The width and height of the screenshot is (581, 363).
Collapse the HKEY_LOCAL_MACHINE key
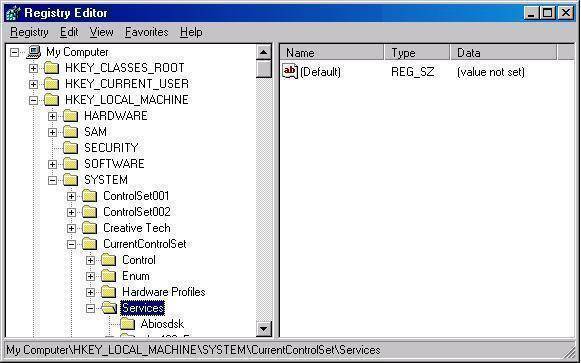pyautogui.click(x=33, y=100)
